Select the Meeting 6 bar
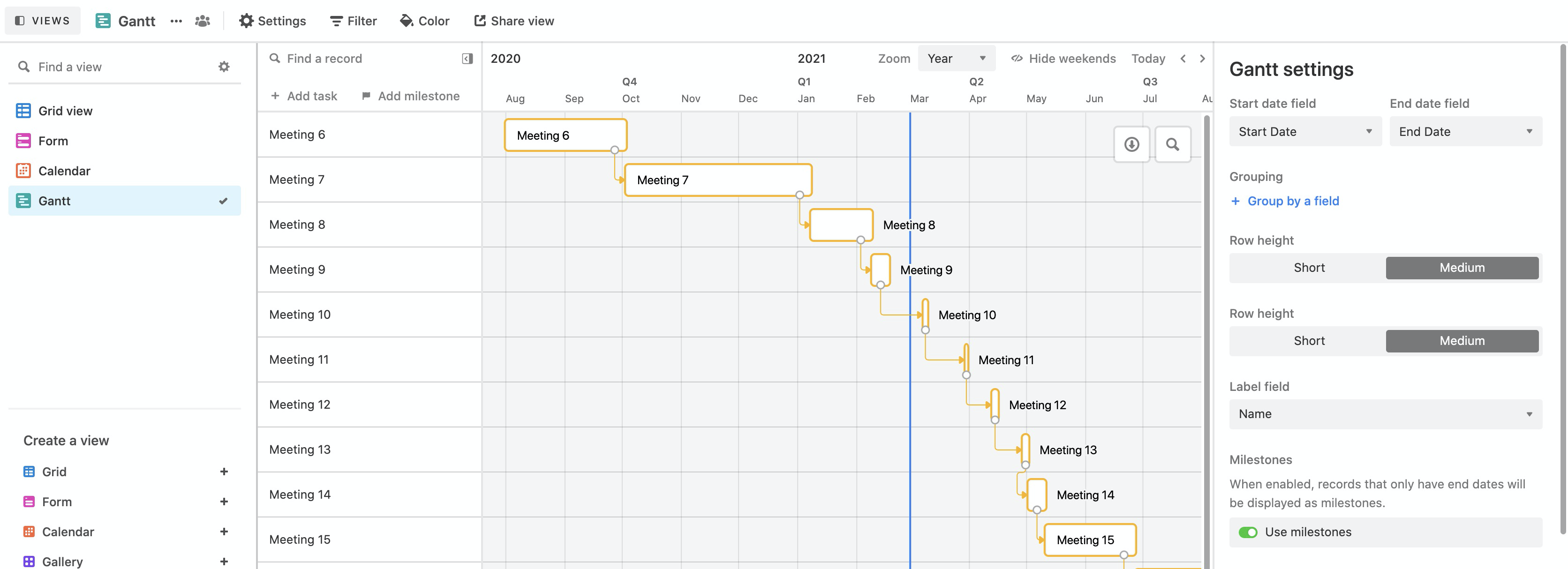 [x=565, y=135]
